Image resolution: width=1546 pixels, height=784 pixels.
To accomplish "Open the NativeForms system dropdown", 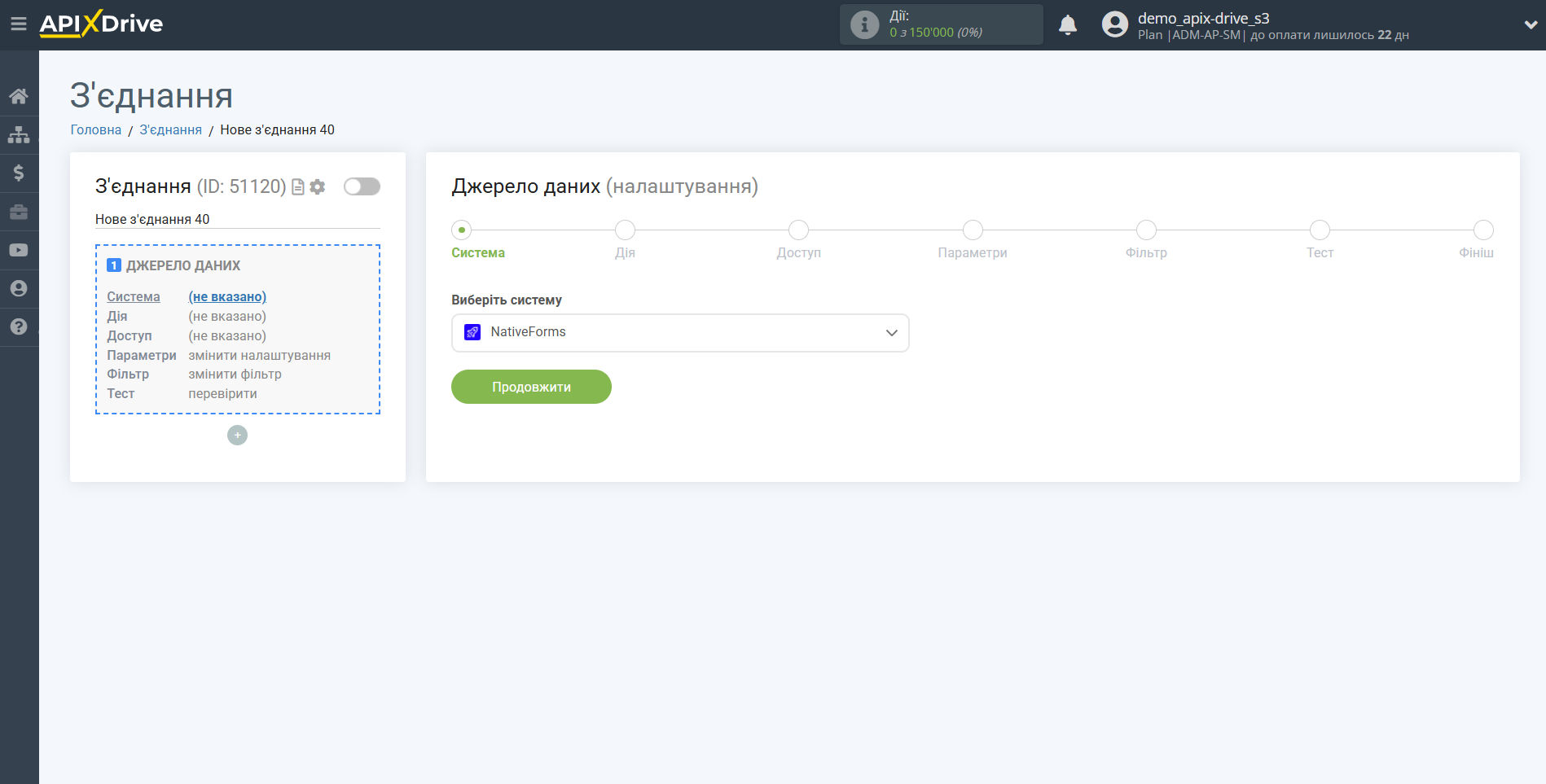I will 680,333.
